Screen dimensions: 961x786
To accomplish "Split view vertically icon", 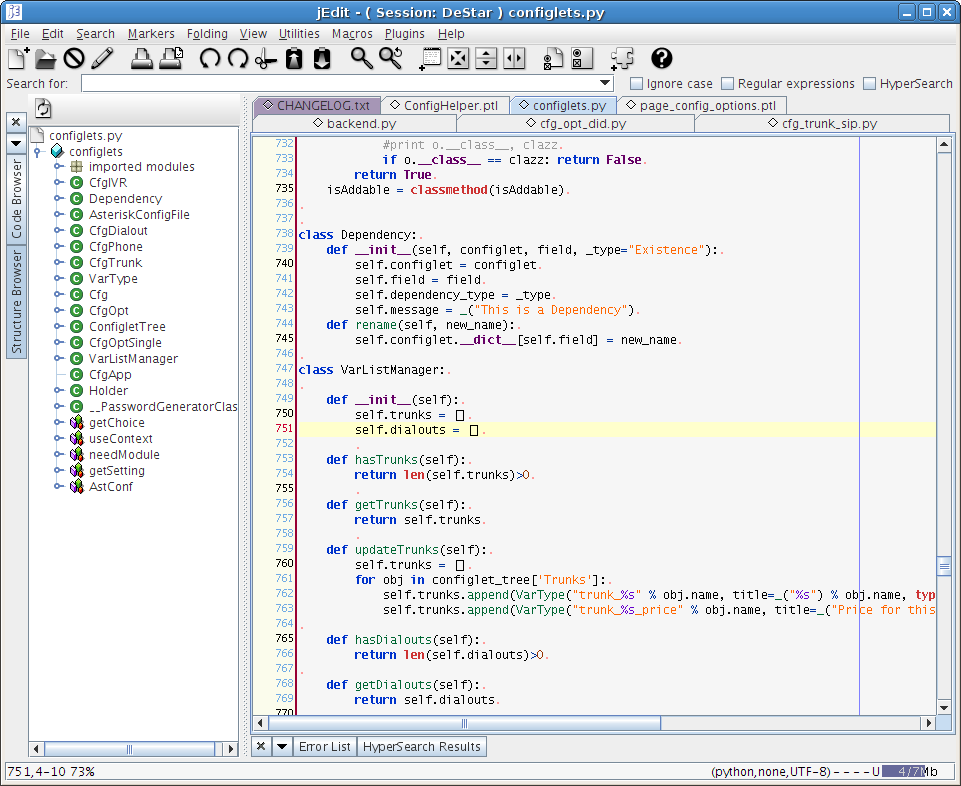I will pos(514,59).
